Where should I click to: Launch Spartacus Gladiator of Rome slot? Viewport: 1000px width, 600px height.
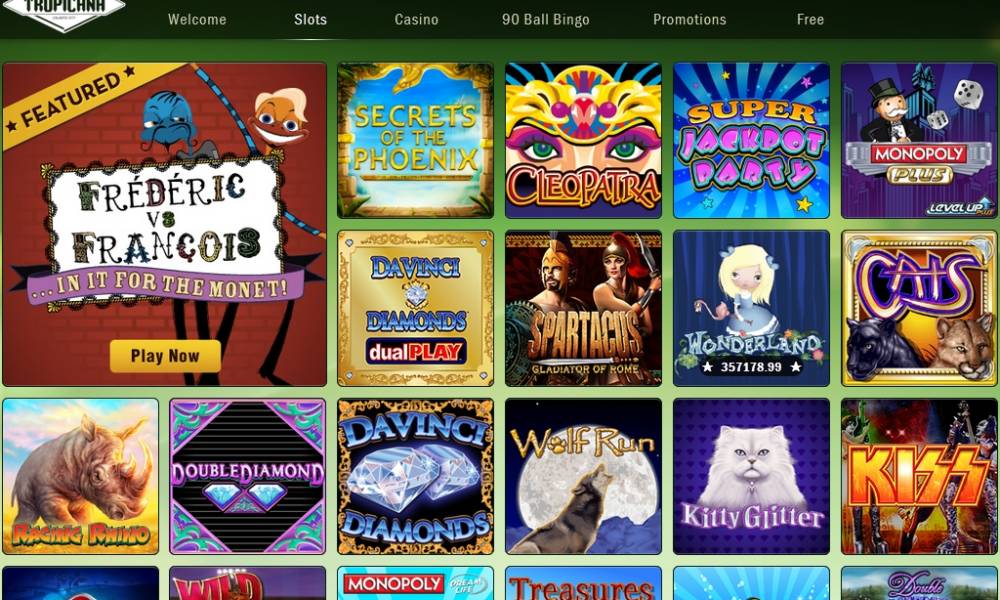pyautogui.click(x=583, y=309)
